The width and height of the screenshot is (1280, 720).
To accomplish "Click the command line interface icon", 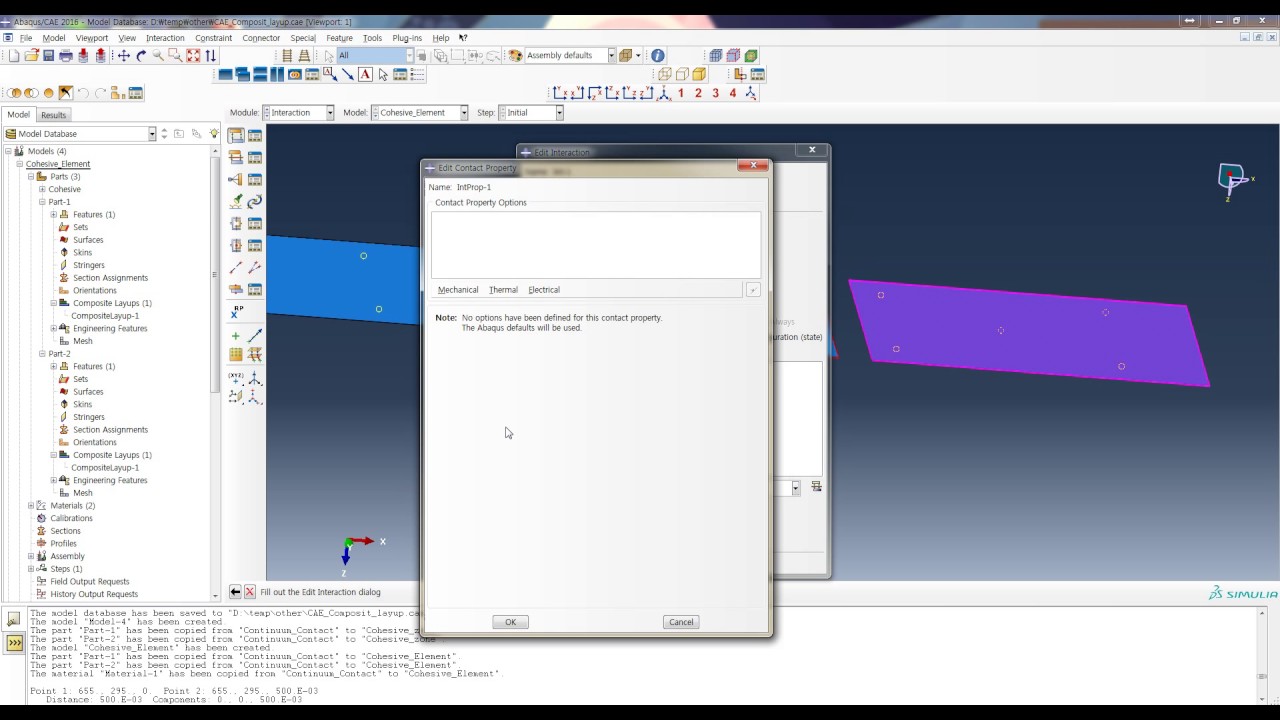I will 14,643.
